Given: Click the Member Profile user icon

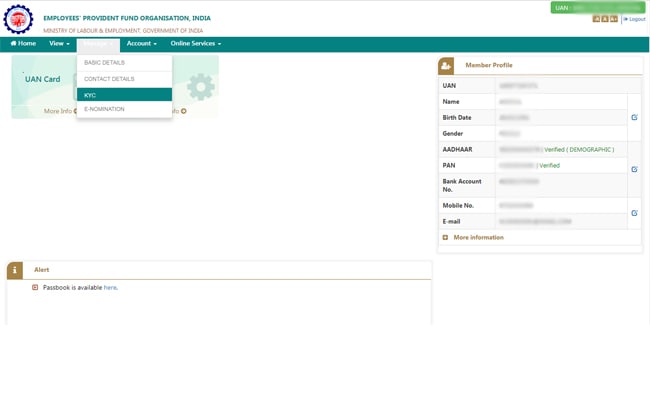Looking at the screenshot, I should [446, 65].
